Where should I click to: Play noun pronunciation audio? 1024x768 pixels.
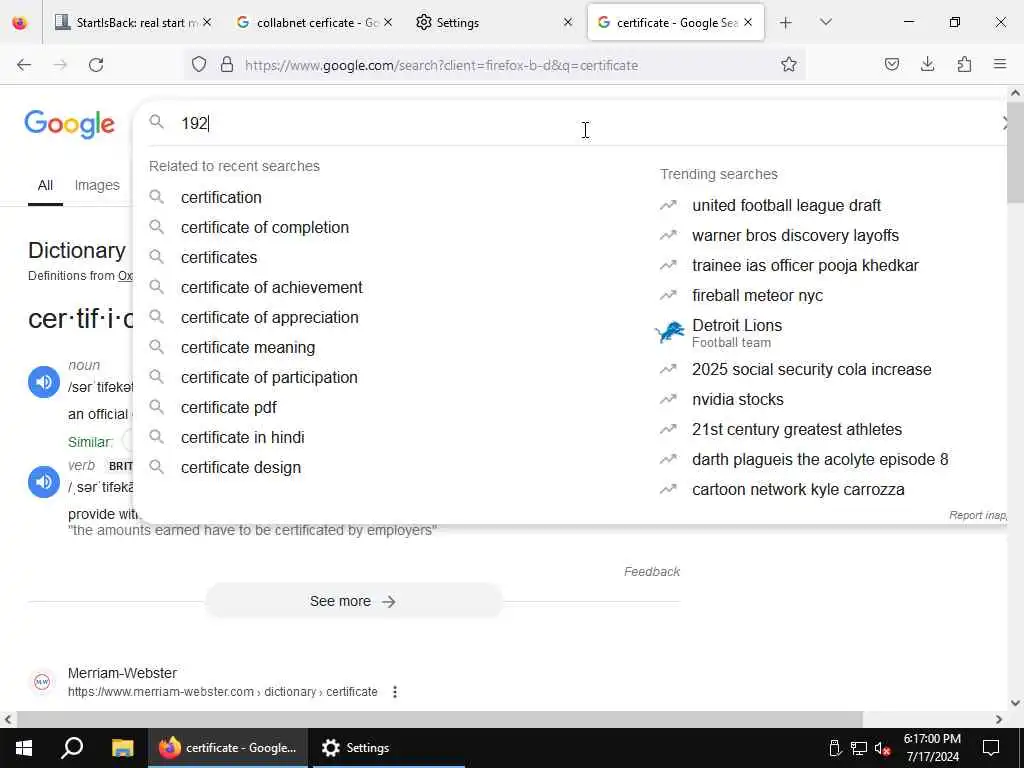44,382
